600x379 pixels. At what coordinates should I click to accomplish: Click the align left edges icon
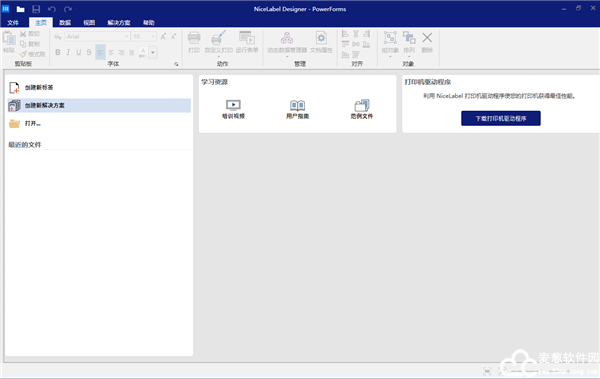[x=345, y=34]
